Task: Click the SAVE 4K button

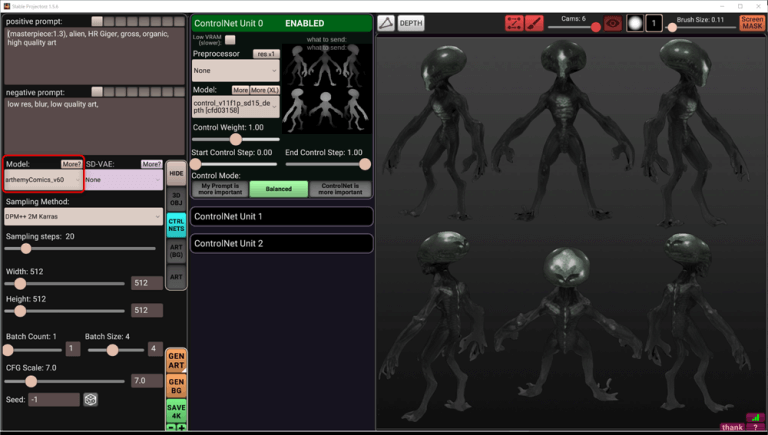Action: click(176, 411)
